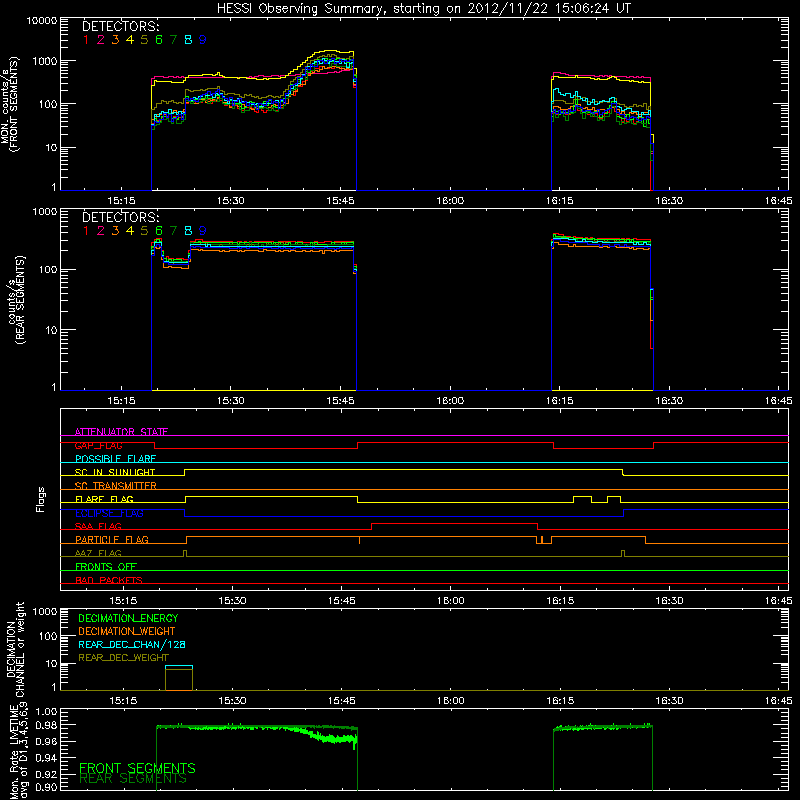Click the 16:45 time label under the flags panel
800x800 pixels.
pos(779,601)
